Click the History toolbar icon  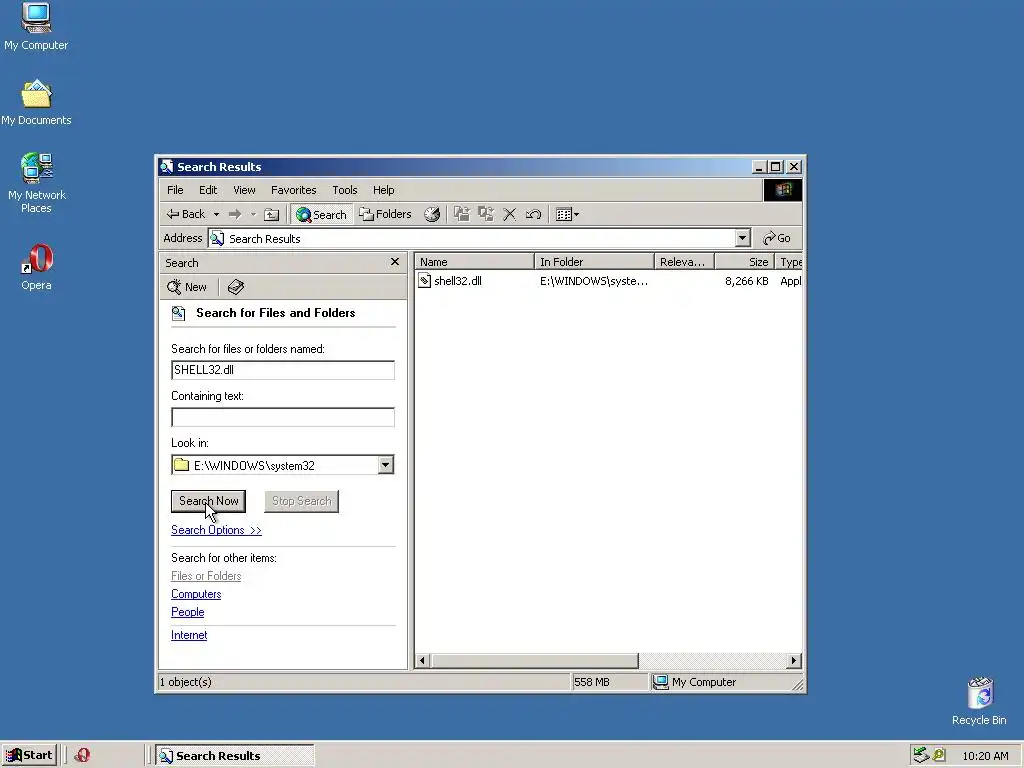coord(432,214)
